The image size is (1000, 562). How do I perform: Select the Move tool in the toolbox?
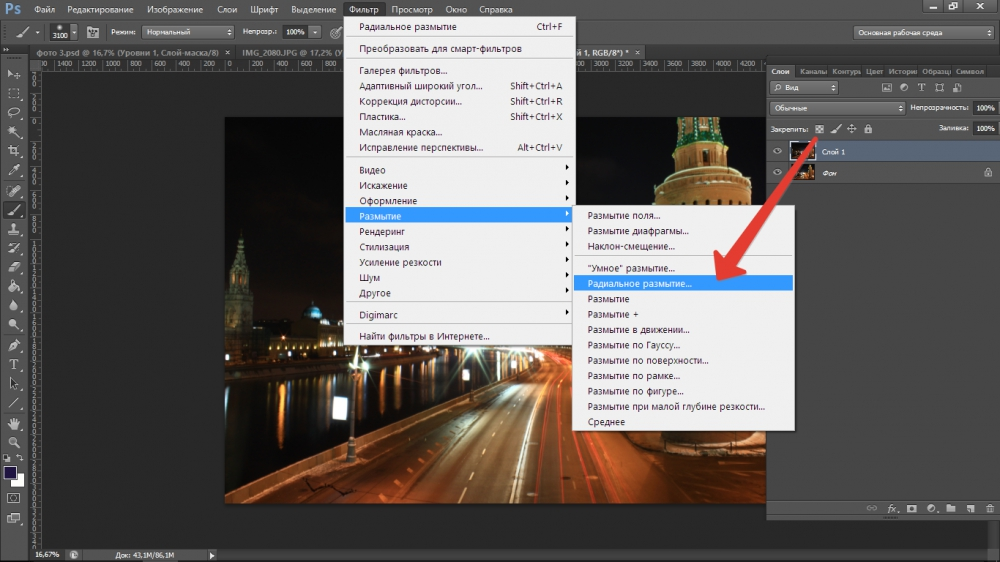coord(14,75)
